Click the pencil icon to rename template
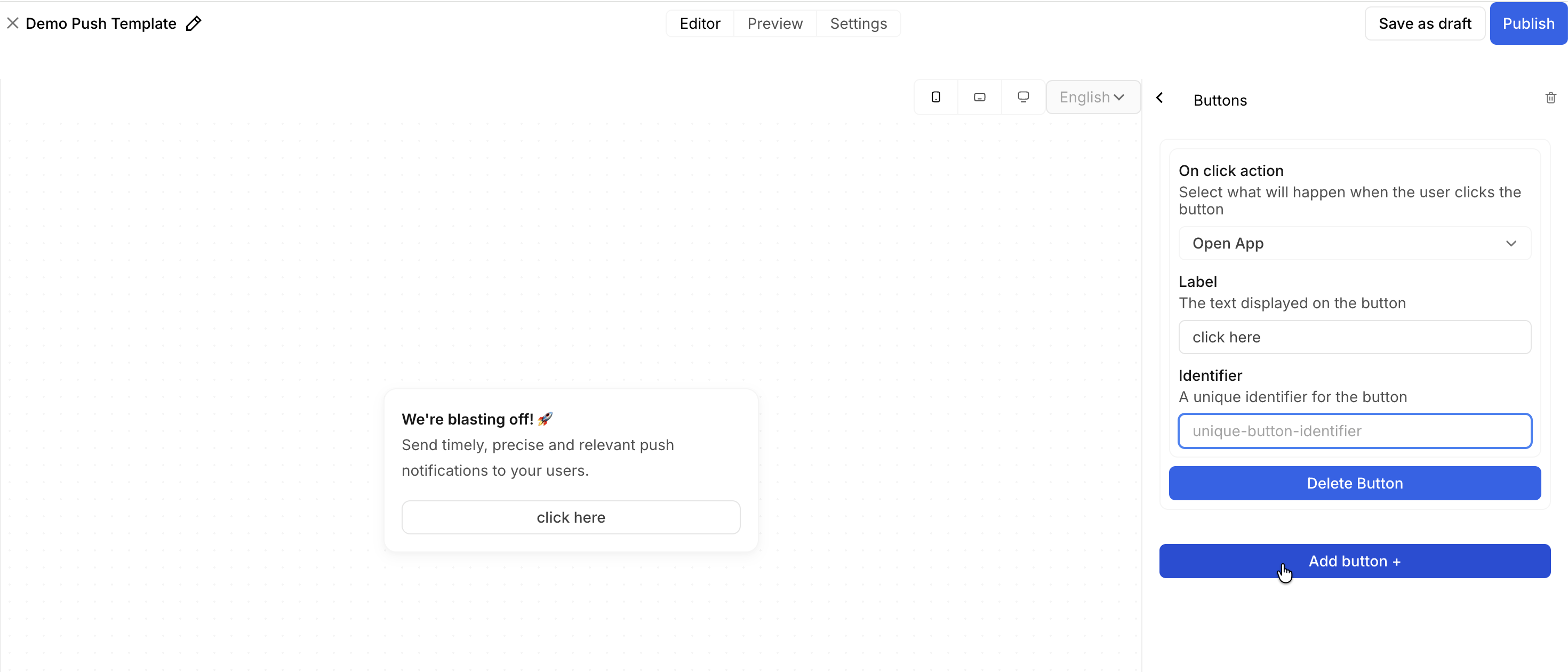The height and width of the screenshot is (672, 1568). [x=194, y=23]
